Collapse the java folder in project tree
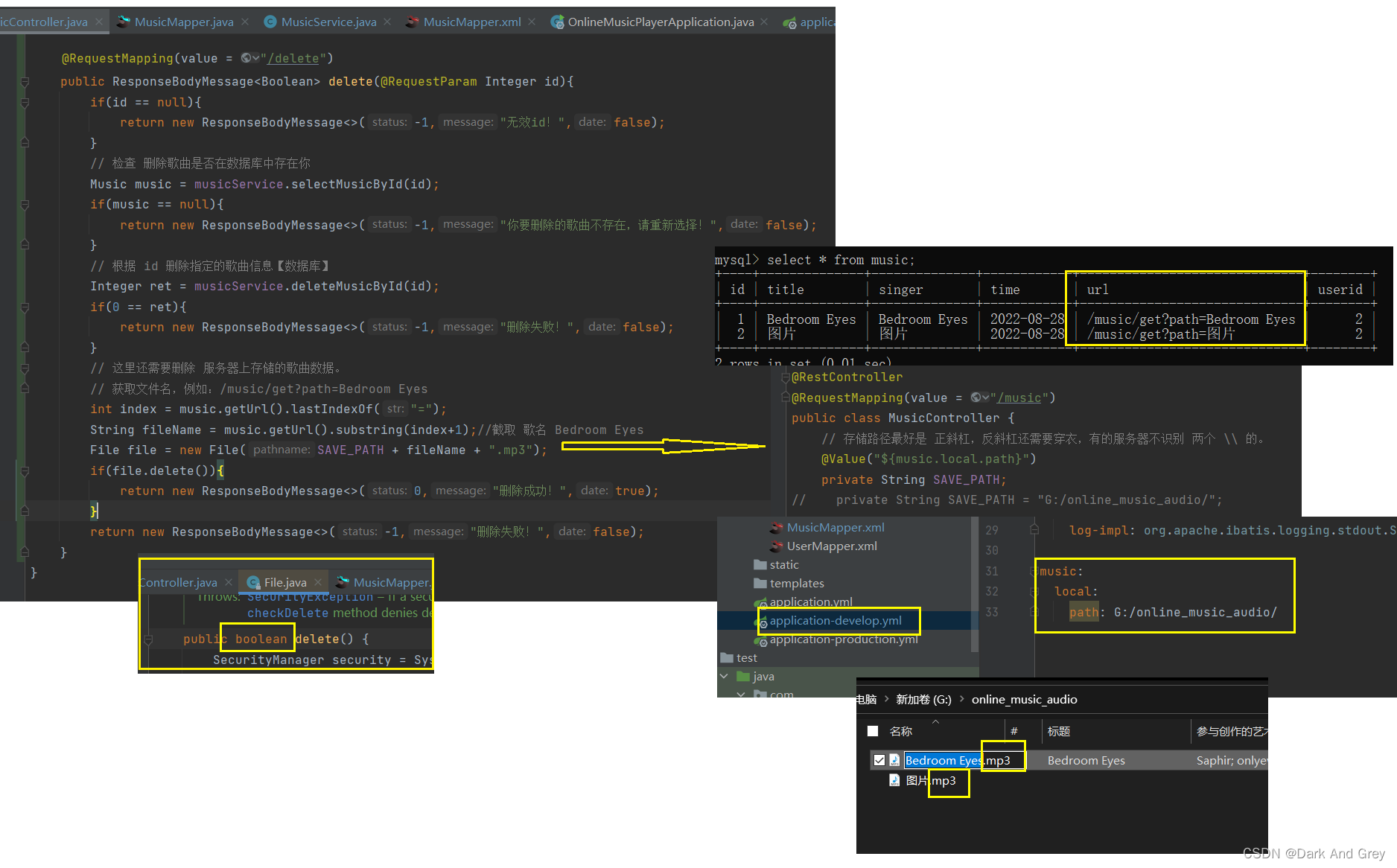The height and width of the screenshot is (868, 1397). 724,676
